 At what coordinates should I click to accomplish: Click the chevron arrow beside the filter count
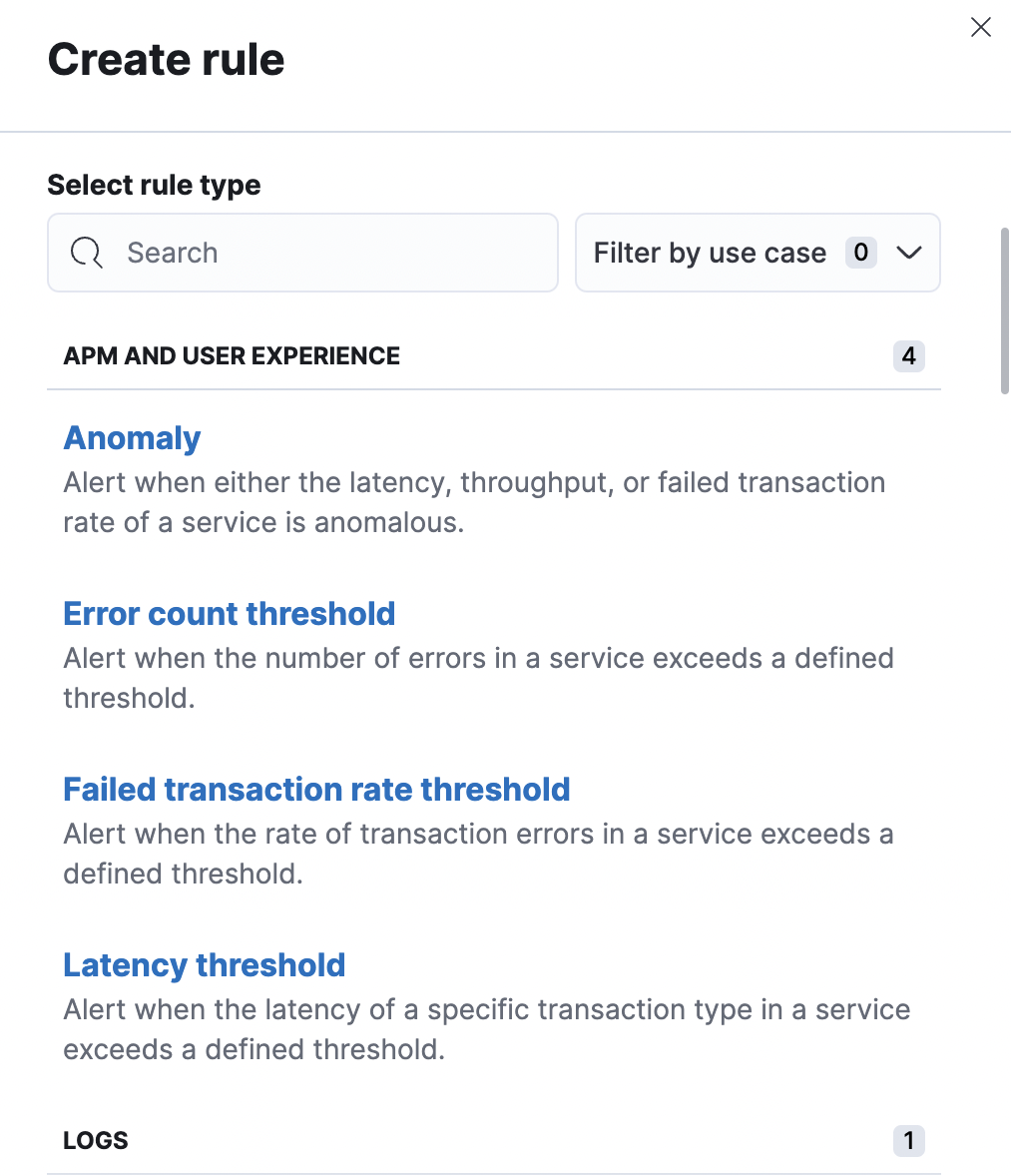(x=908, y=254)
